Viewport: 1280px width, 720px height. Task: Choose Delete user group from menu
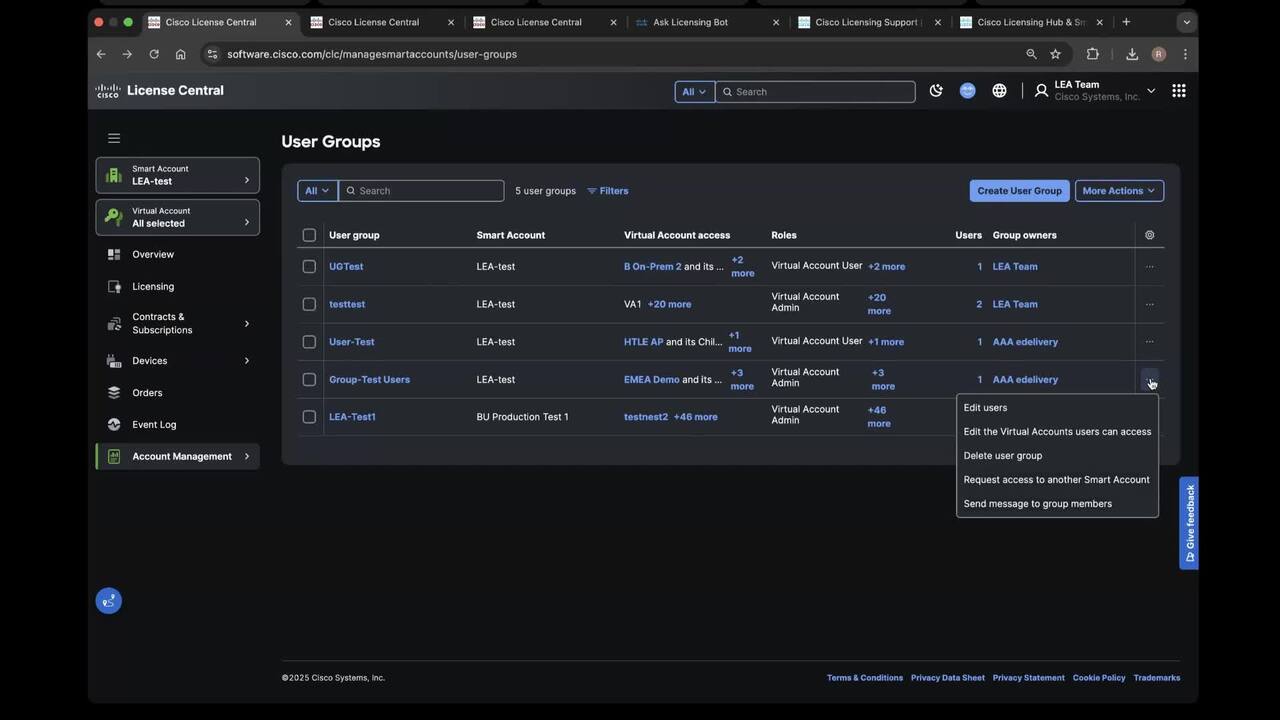coord(1002,456)
